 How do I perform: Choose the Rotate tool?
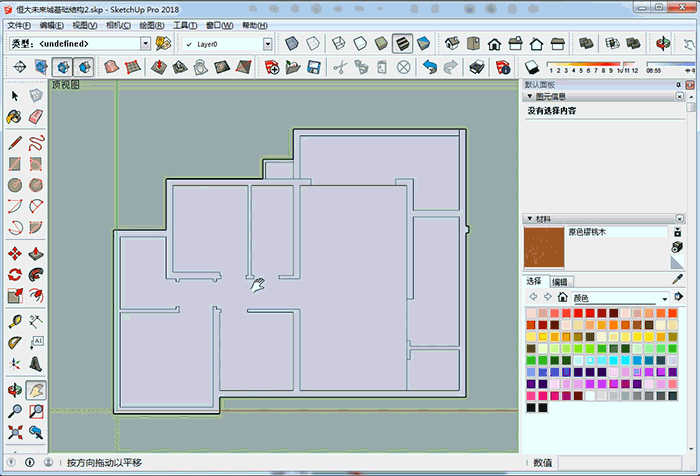pyautogui.click(x=15, y=274)
